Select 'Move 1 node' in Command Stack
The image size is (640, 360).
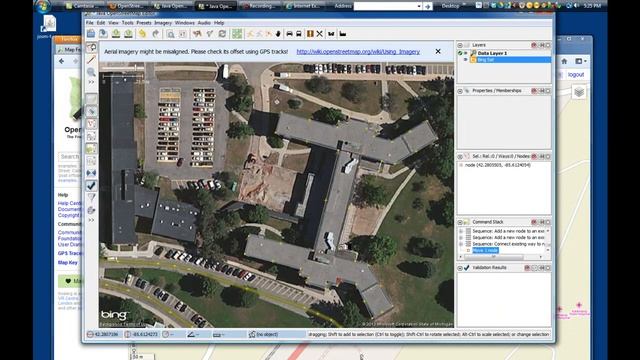(x=485, y=250)
